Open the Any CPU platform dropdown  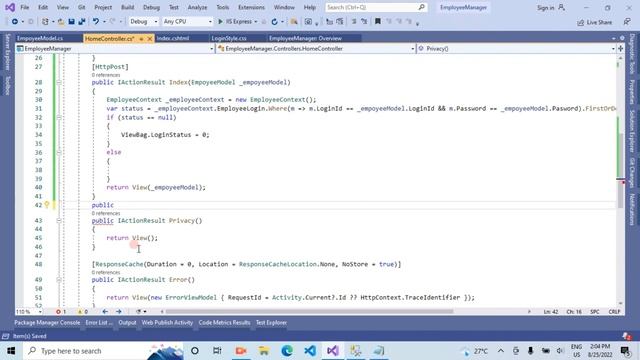coord(187,21)
